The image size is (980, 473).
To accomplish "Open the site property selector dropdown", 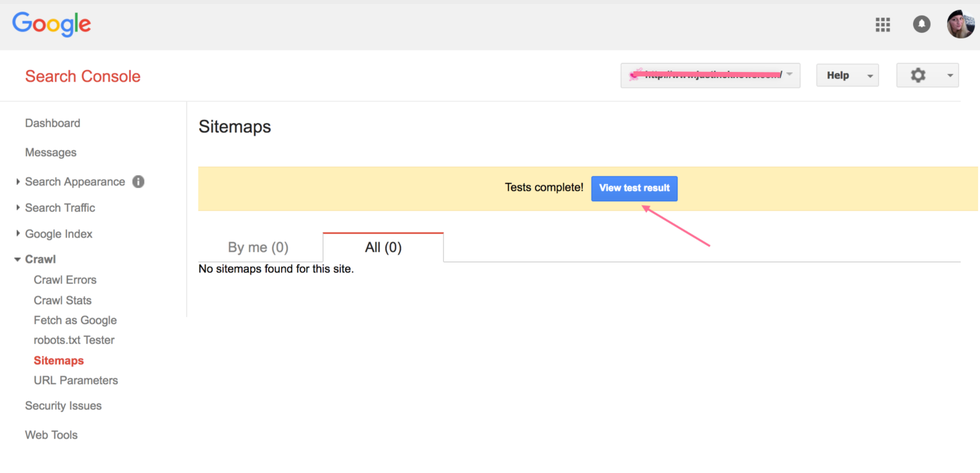I will click(x=710, y=75).
